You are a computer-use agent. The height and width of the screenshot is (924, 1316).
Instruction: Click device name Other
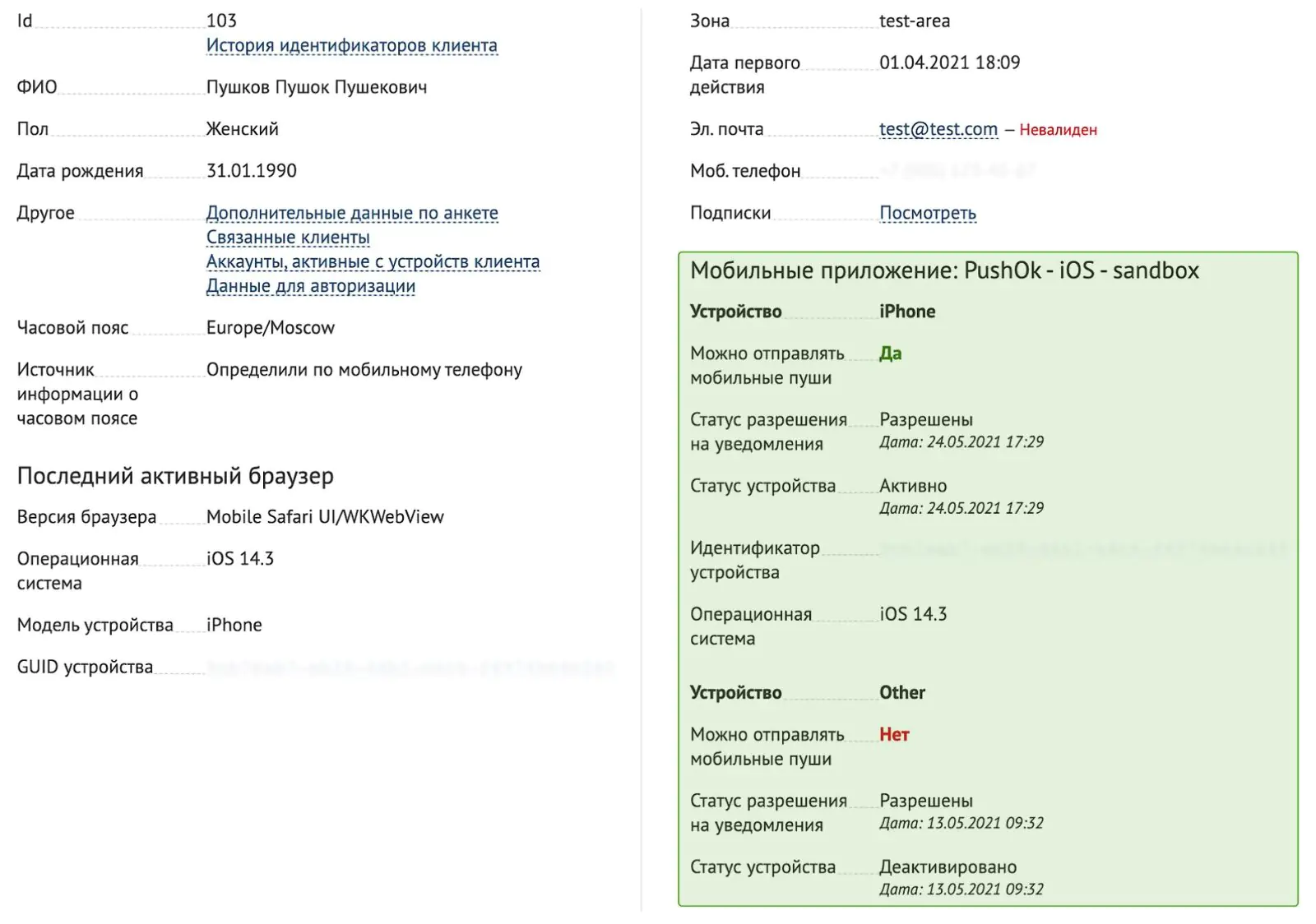pyautogui.click(x=902, y=693)
